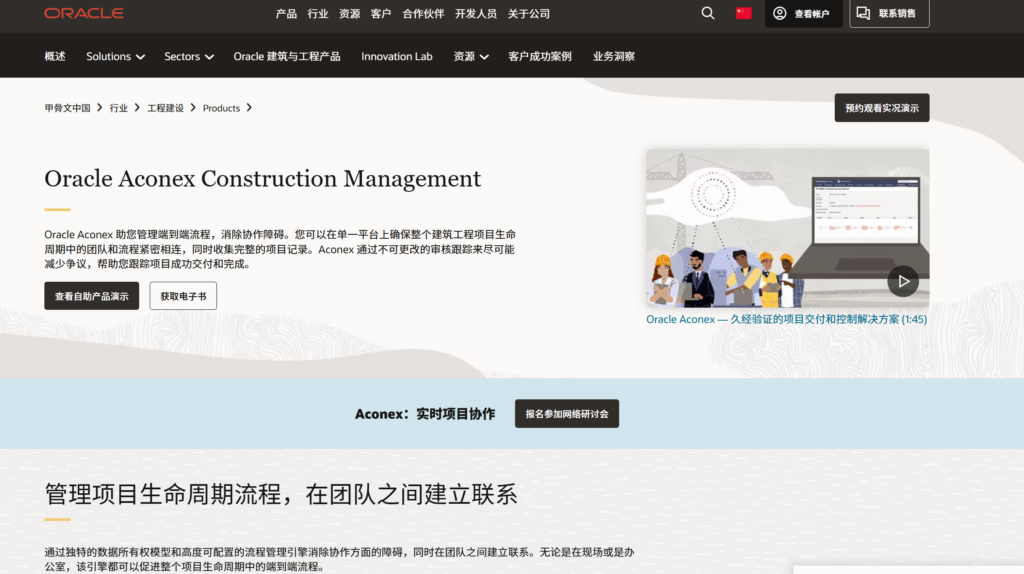This screenshot has height=574, width=1024.
Task: Click 查看自助产品演示 button
Action: pos(92,296)
